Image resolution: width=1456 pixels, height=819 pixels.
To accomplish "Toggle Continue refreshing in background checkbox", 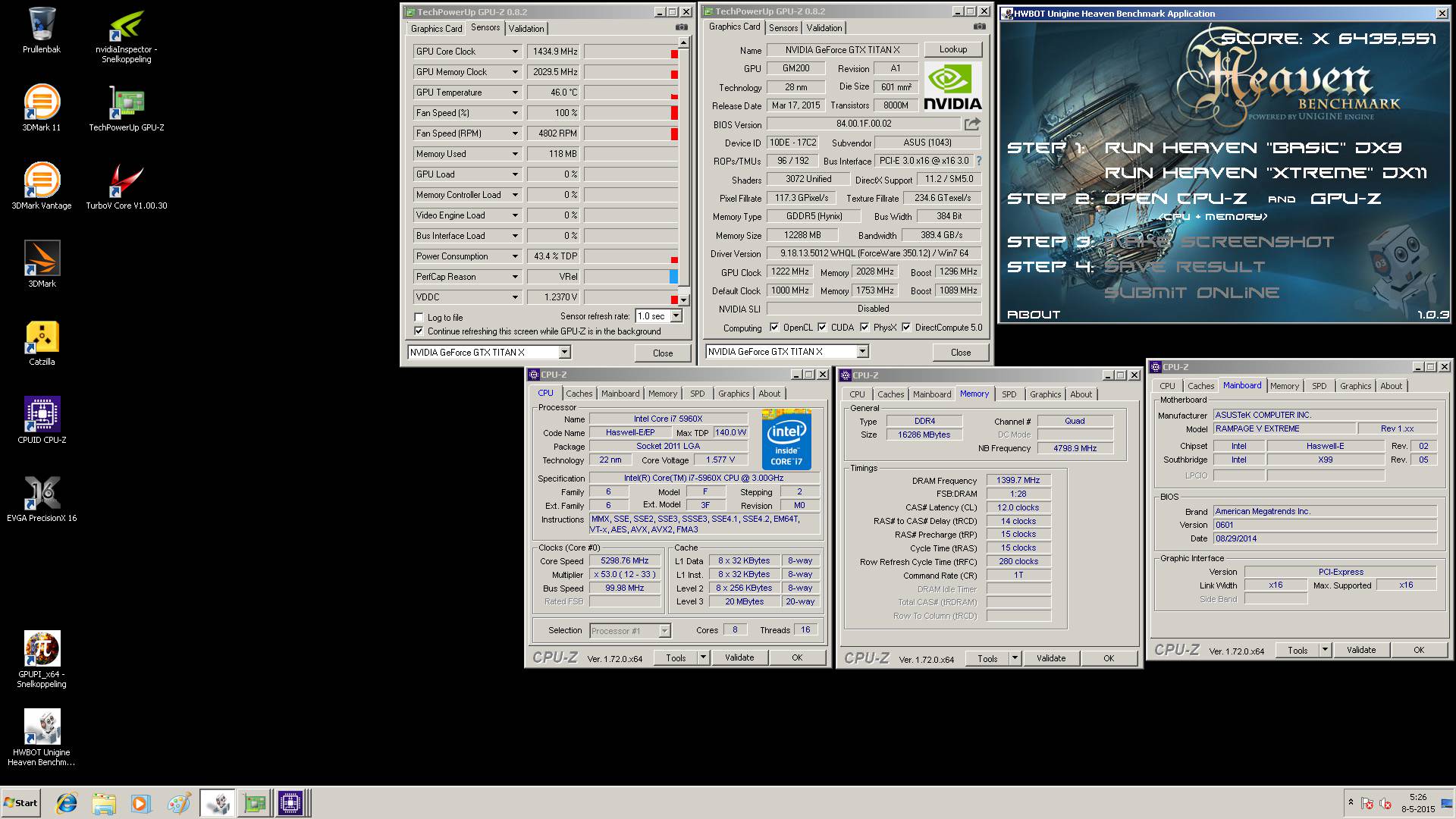I will (419, 331).
